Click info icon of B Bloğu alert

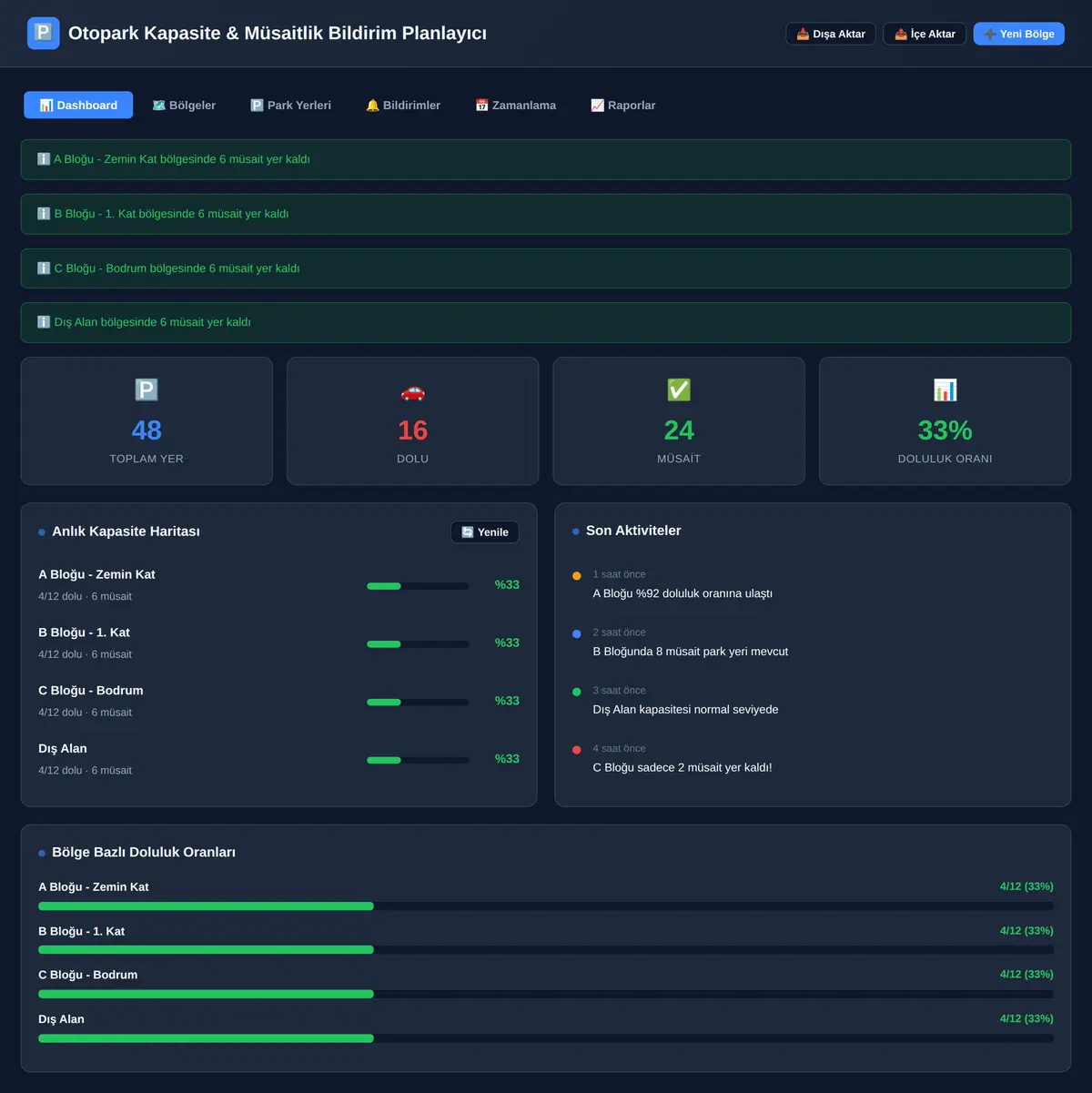pos(44,214)
